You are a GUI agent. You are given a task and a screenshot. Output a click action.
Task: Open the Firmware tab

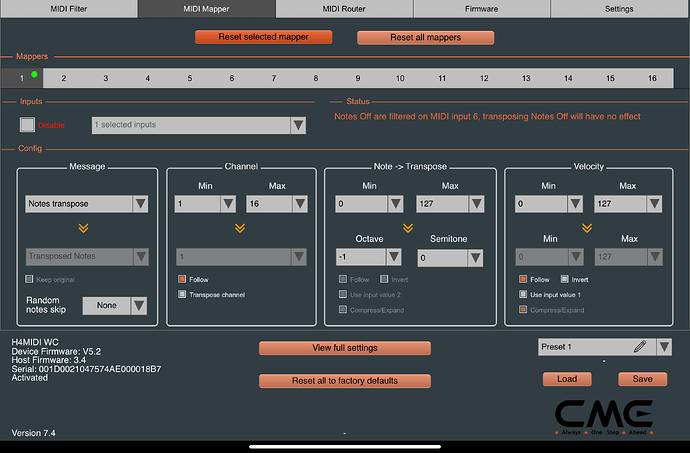(482, 8)
